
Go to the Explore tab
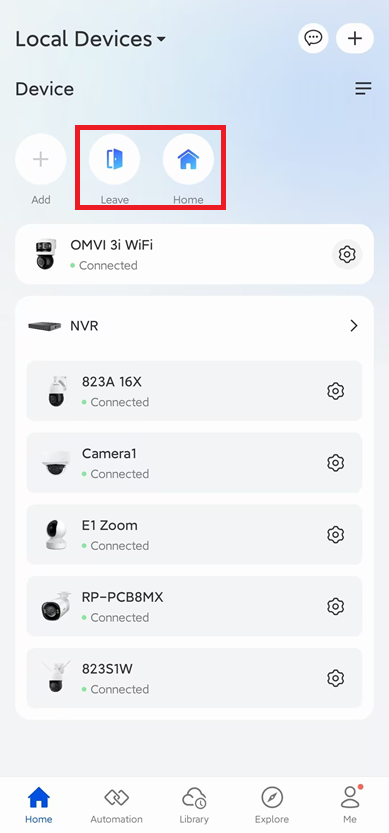pos(272,805)
